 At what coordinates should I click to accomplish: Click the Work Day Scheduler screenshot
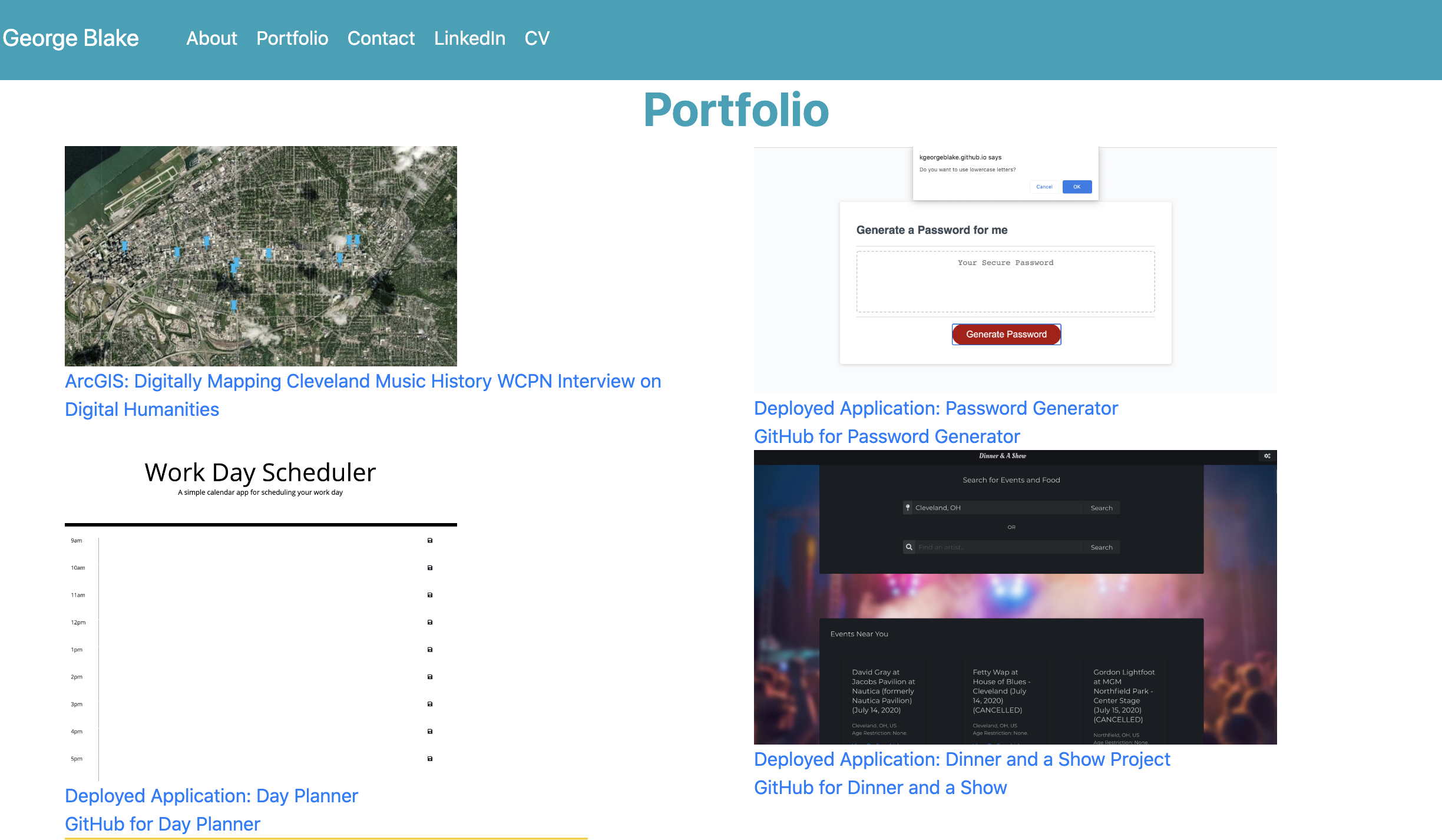[261, 616]
